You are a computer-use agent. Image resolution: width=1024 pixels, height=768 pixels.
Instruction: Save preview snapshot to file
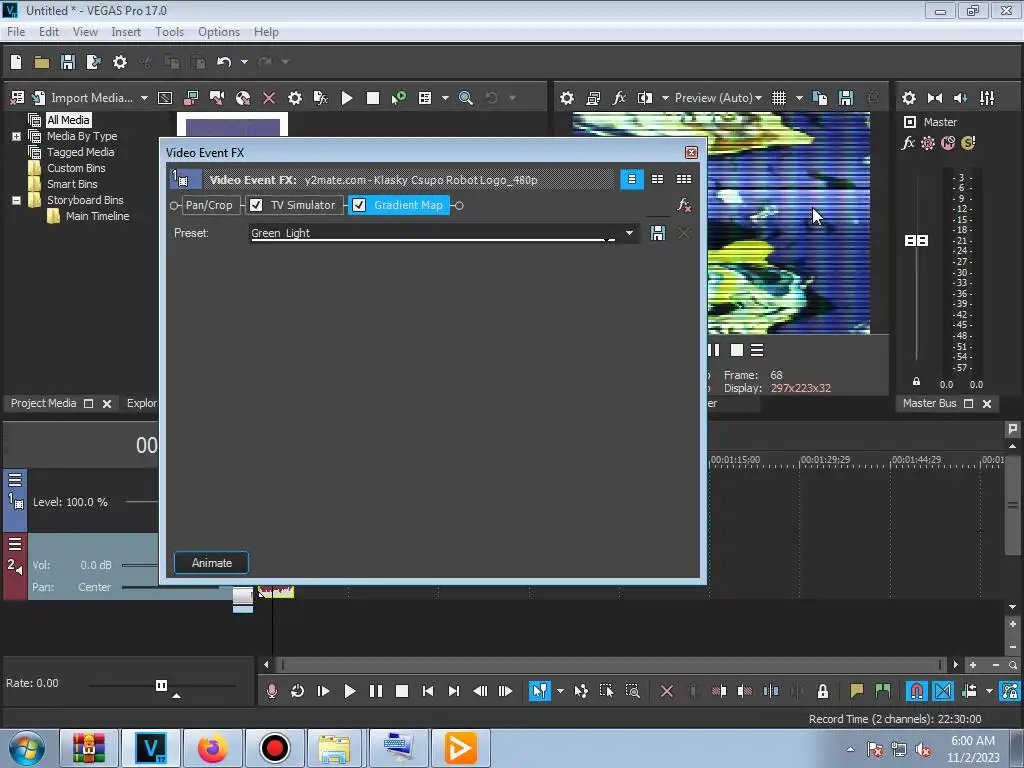[846, 98]
